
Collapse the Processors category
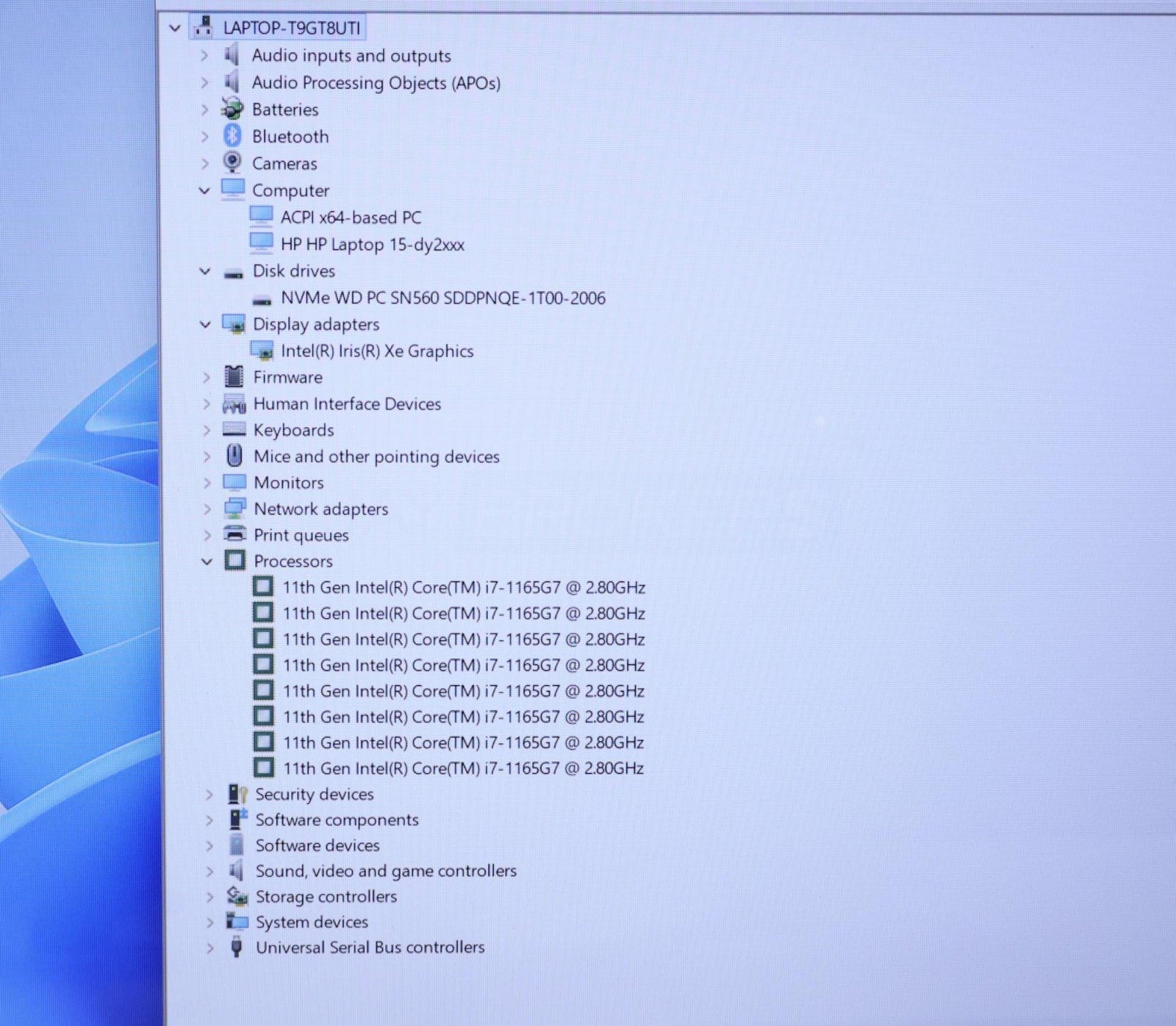coord(207,562)
